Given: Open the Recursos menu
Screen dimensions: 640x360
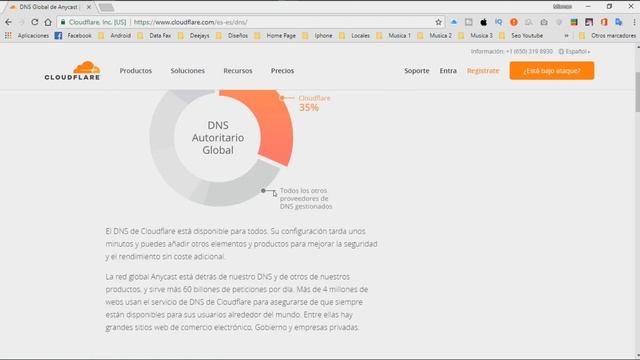Looking at the screenshot, I should pos(238,71).
